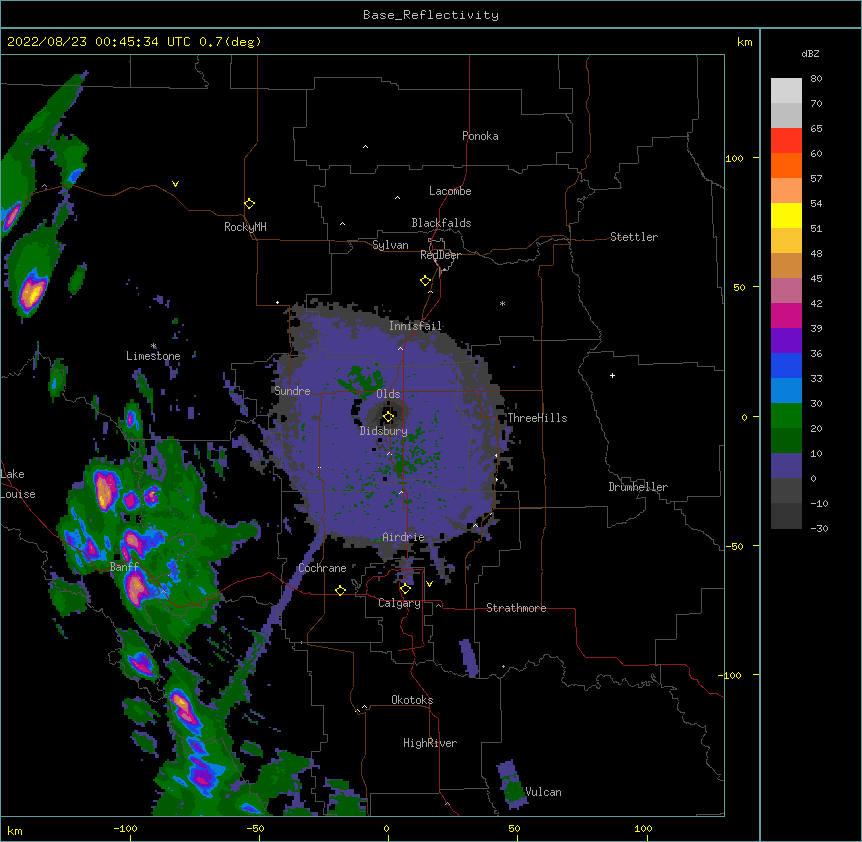Click the green 30 dBZ legend swatch
This screenshot has width=862, height=842.
click(786, 416)
